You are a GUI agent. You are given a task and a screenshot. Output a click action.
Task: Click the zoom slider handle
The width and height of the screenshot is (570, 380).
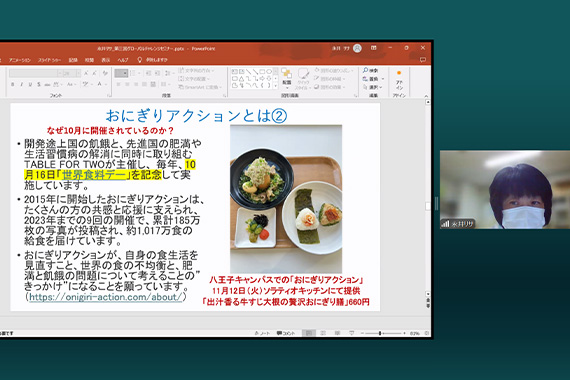click(x=380, y=333)
